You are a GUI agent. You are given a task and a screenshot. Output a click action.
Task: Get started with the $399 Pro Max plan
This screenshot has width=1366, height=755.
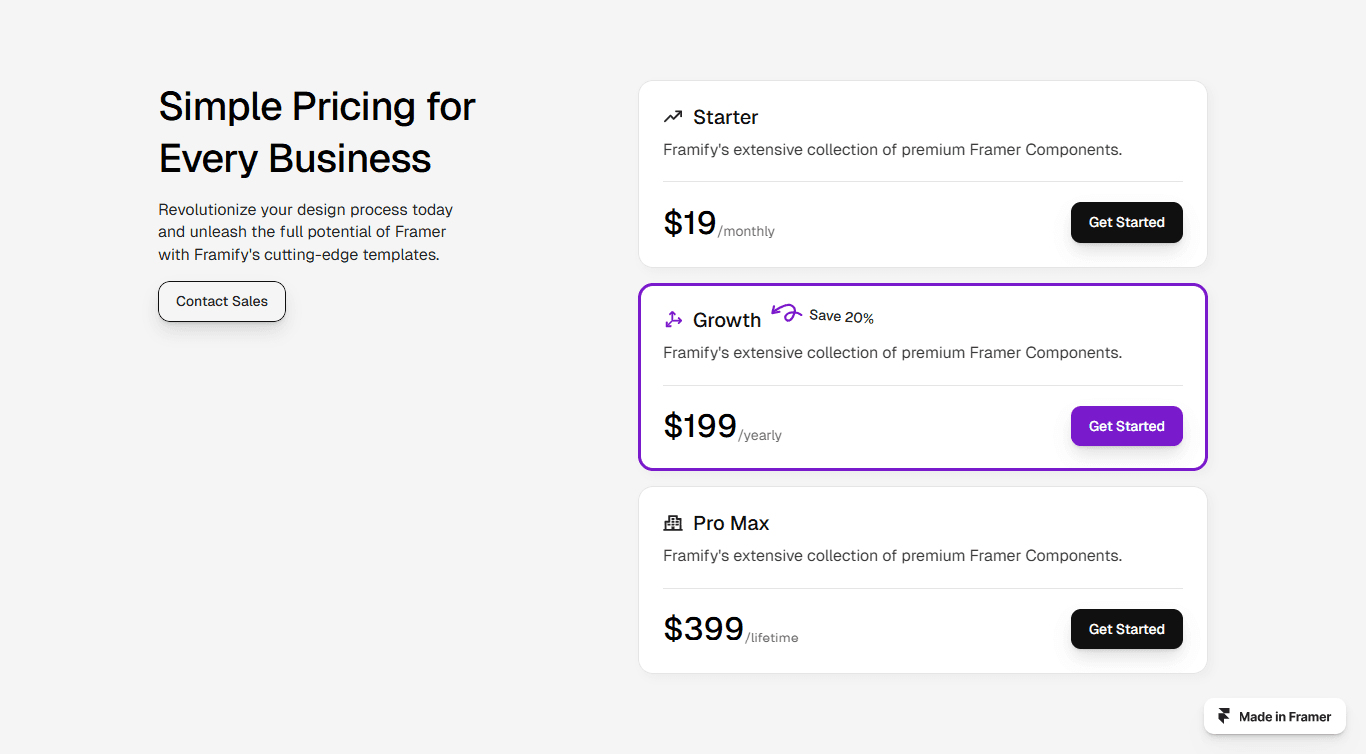point(1126,629)
